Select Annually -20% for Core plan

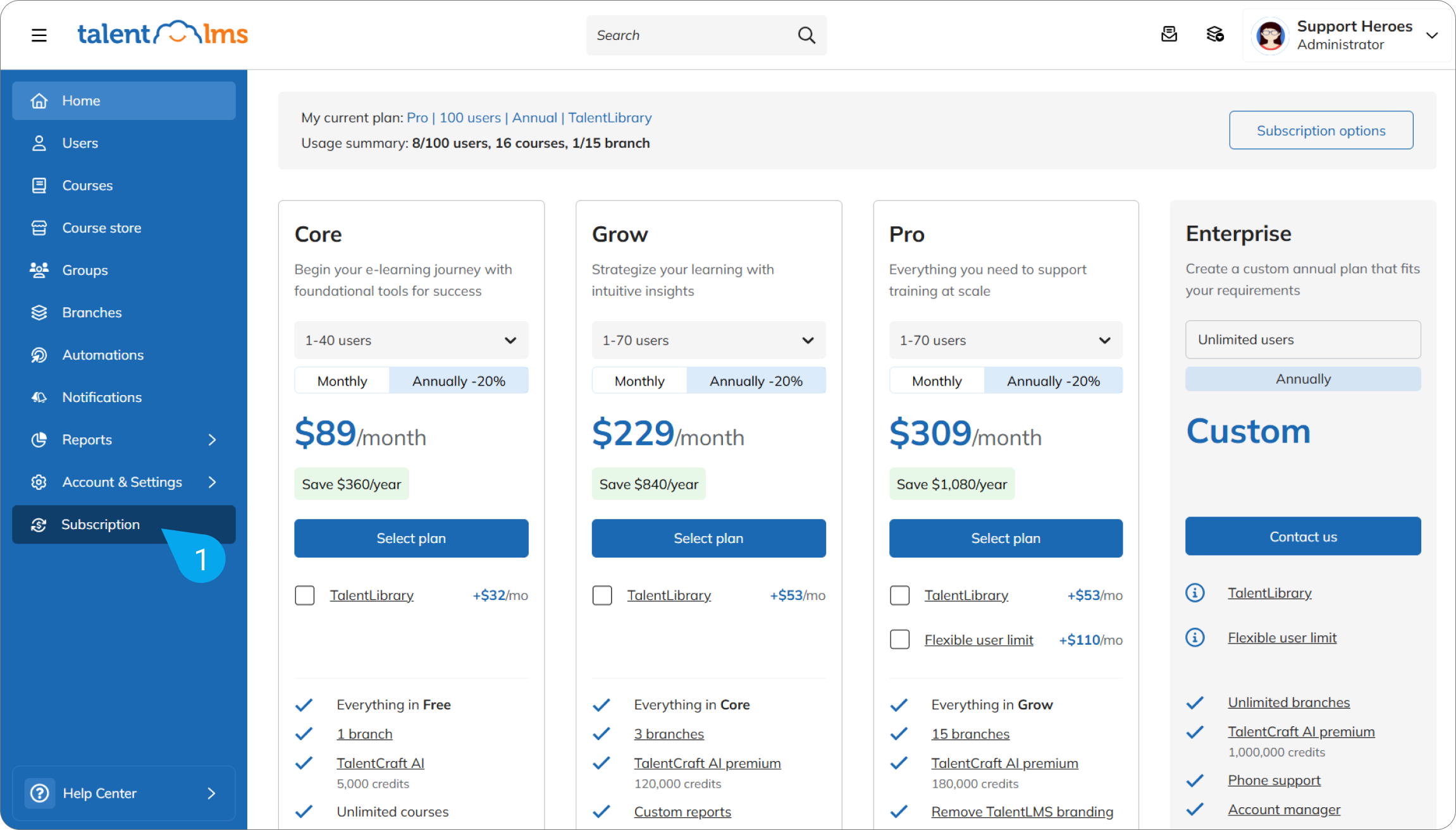click(x=459, y=381)
